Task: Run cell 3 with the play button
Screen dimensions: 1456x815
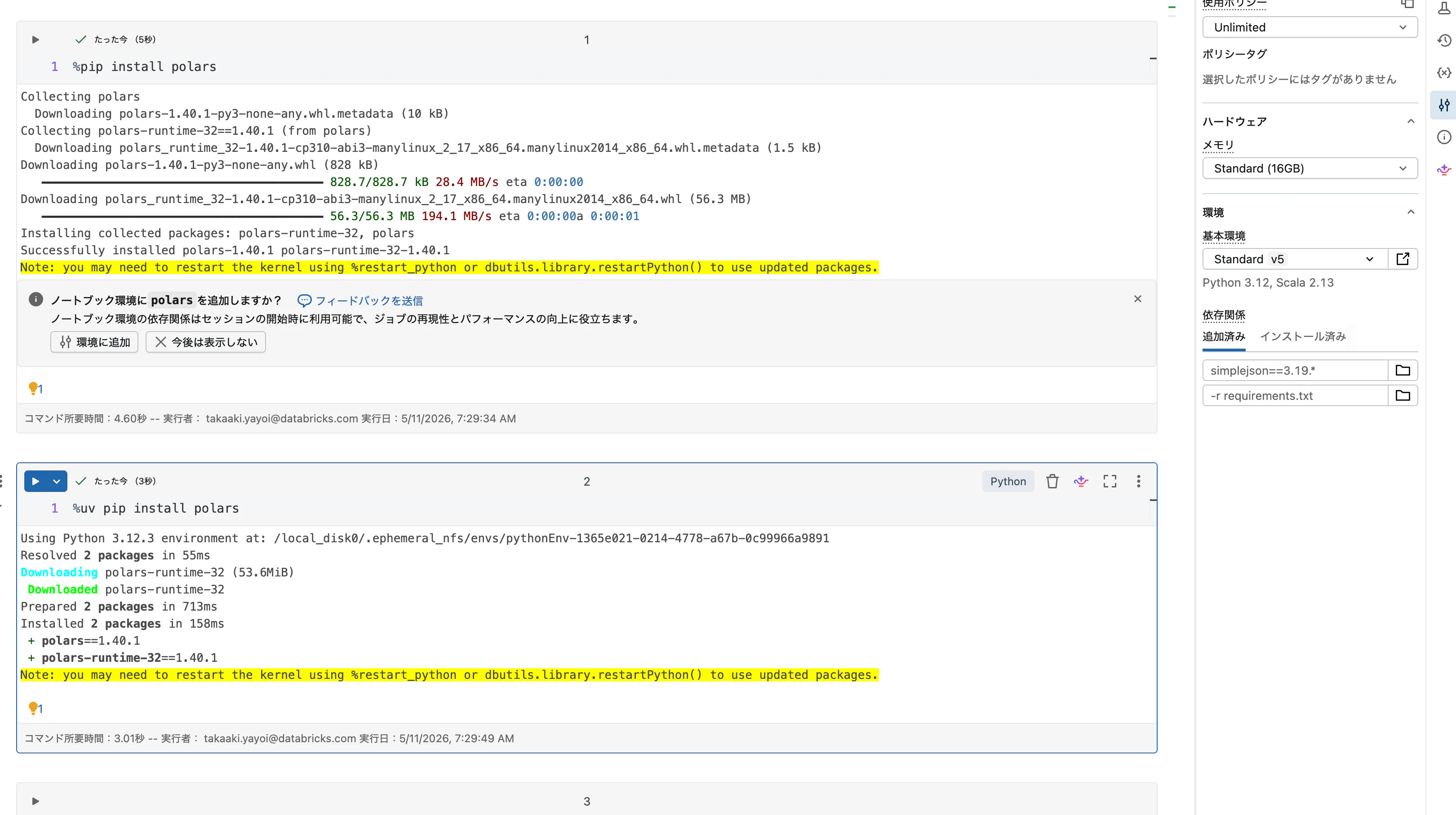Action: (x=36, y=801)
